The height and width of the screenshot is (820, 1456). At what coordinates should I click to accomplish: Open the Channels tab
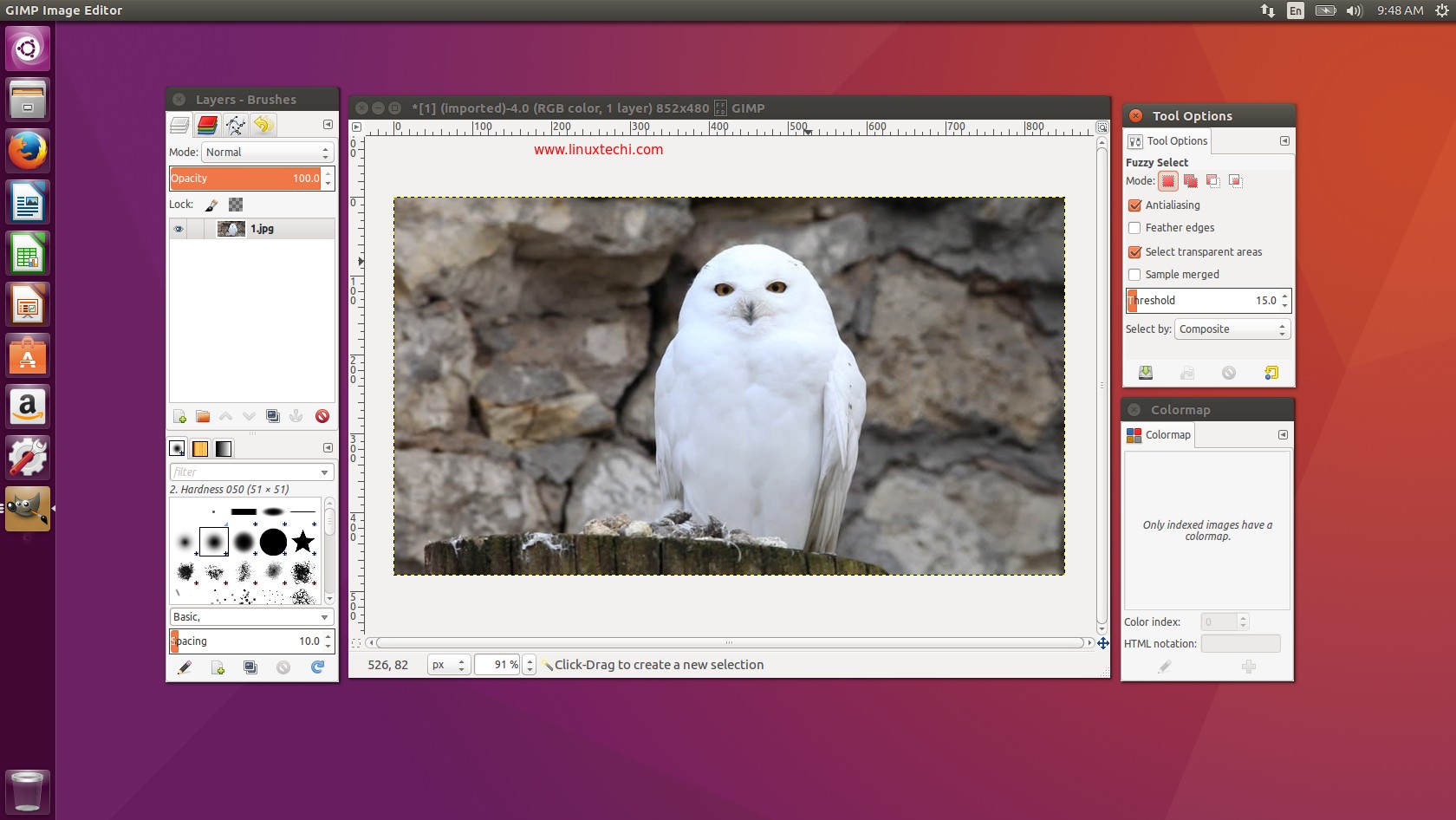point(207,125)
